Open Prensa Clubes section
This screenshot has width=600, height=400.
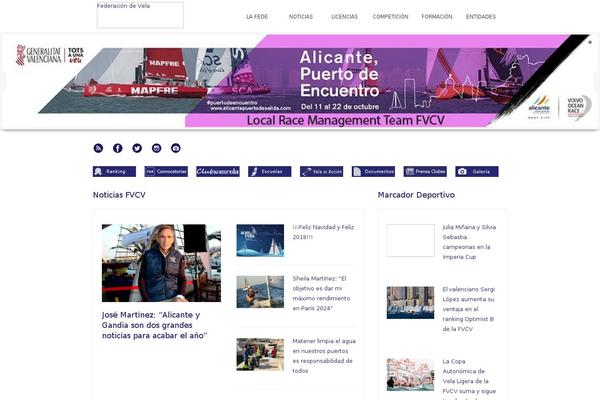pyautogui.click(x=425, y=171)
